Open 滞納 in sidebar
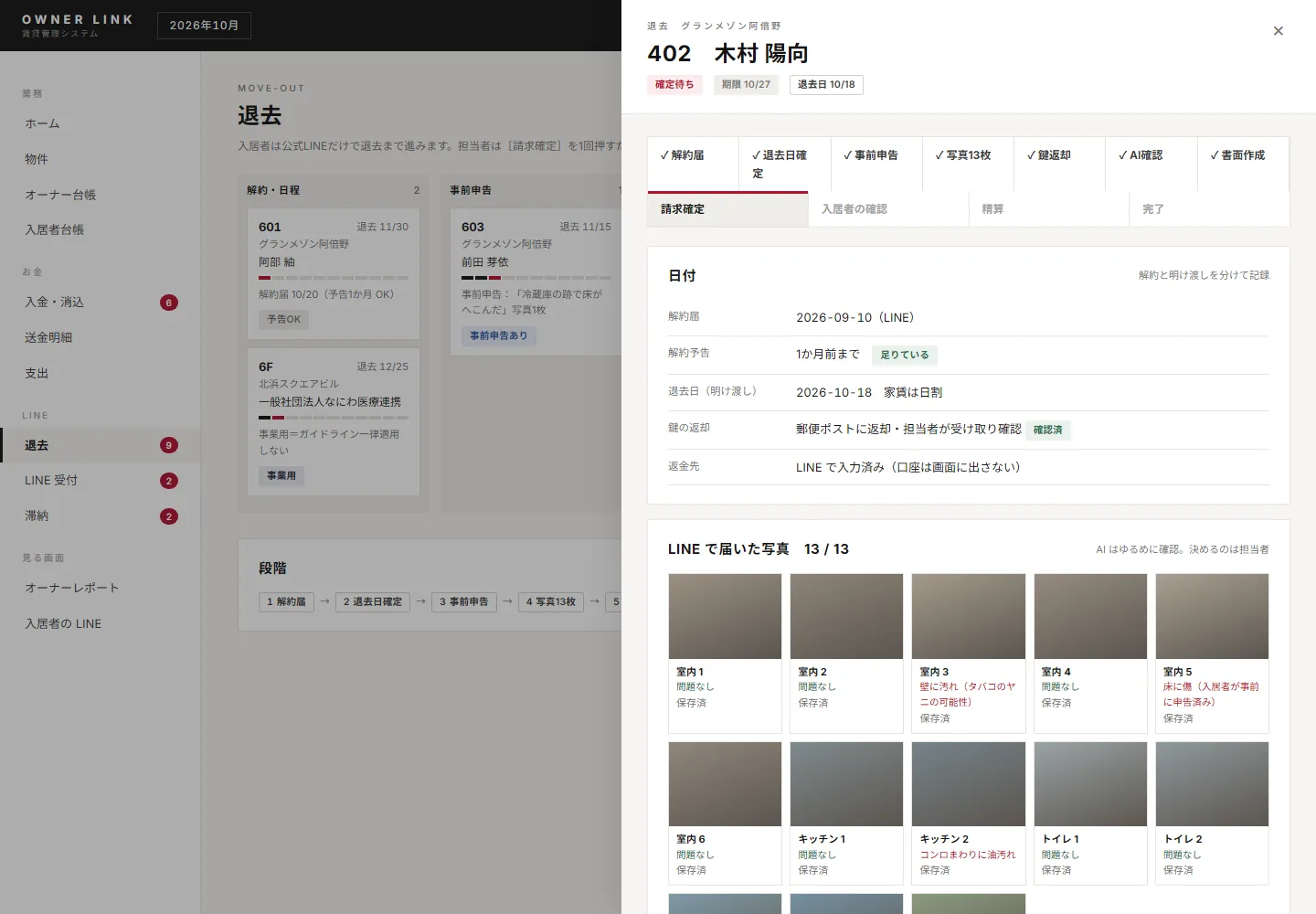The height and width of the screenshot is (914, 1316). point(101,516)
